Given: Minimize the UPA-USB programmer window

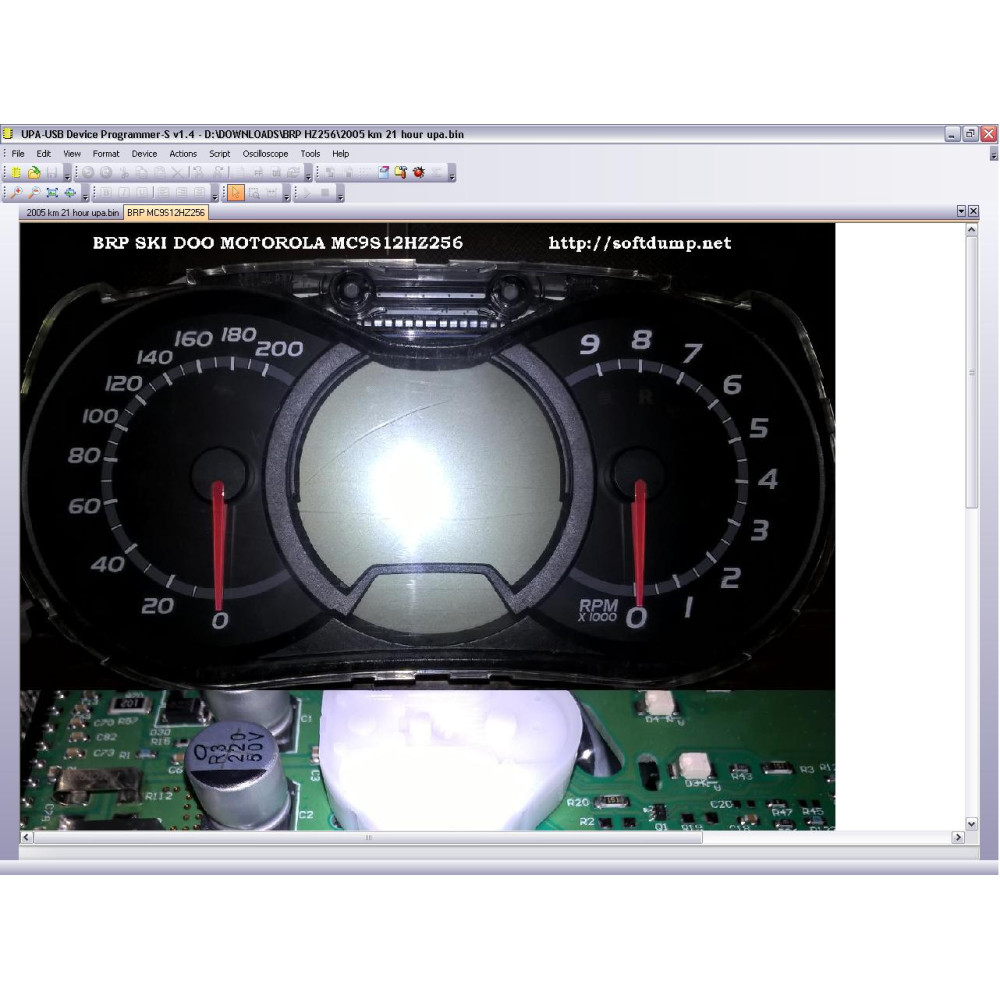Looking at the screenshot, I should 952,134.
